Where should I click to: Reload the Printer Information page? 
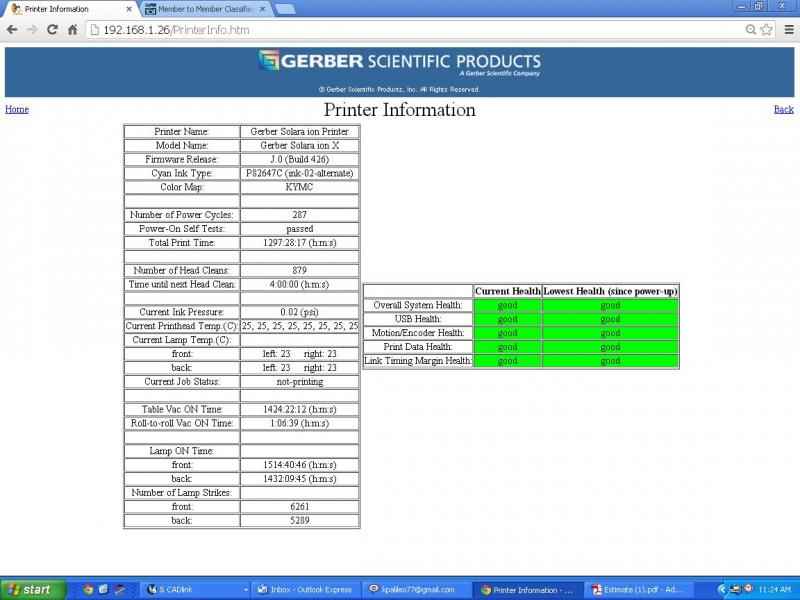(52, 30)
